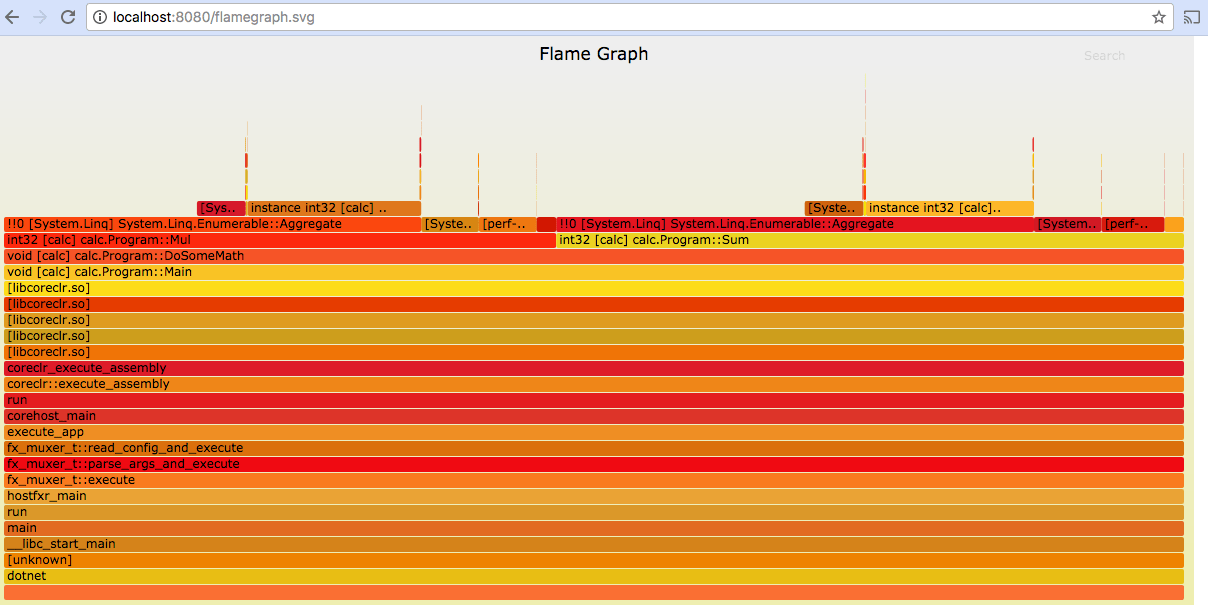Viewport: 1208px width, 605px height.
Task: Focus the address bar showing localhost:8080/flamegraph.svg
Action: coord(629,17)
